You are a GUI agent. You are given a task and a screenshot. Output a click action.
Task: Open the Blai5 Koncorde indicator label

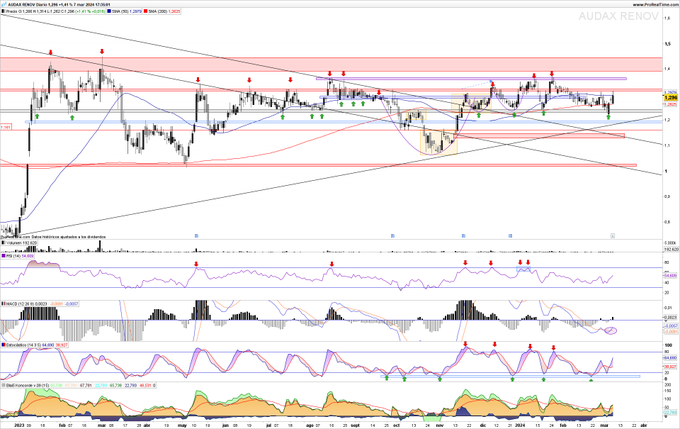(26, 385)
